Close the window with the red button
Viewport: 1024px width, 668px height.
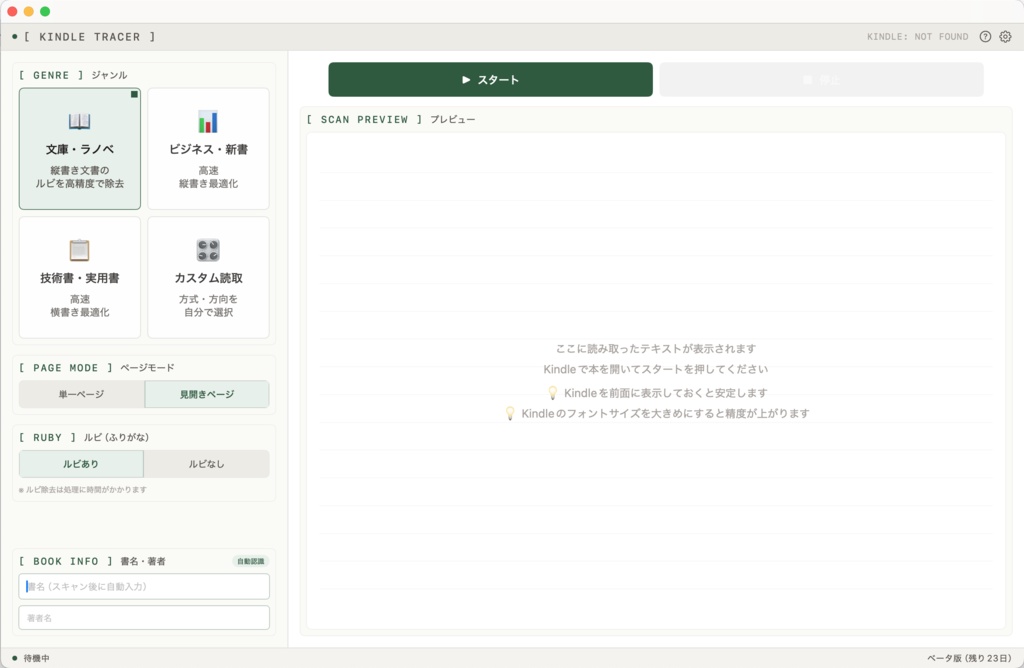12,11
